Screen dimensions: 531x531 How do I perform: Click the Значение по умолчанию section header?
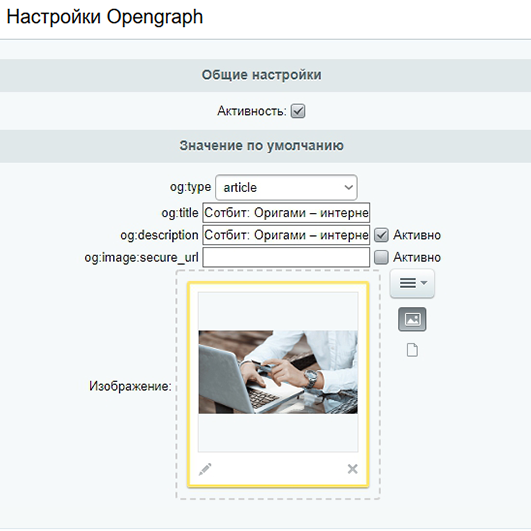coord(261,146)
